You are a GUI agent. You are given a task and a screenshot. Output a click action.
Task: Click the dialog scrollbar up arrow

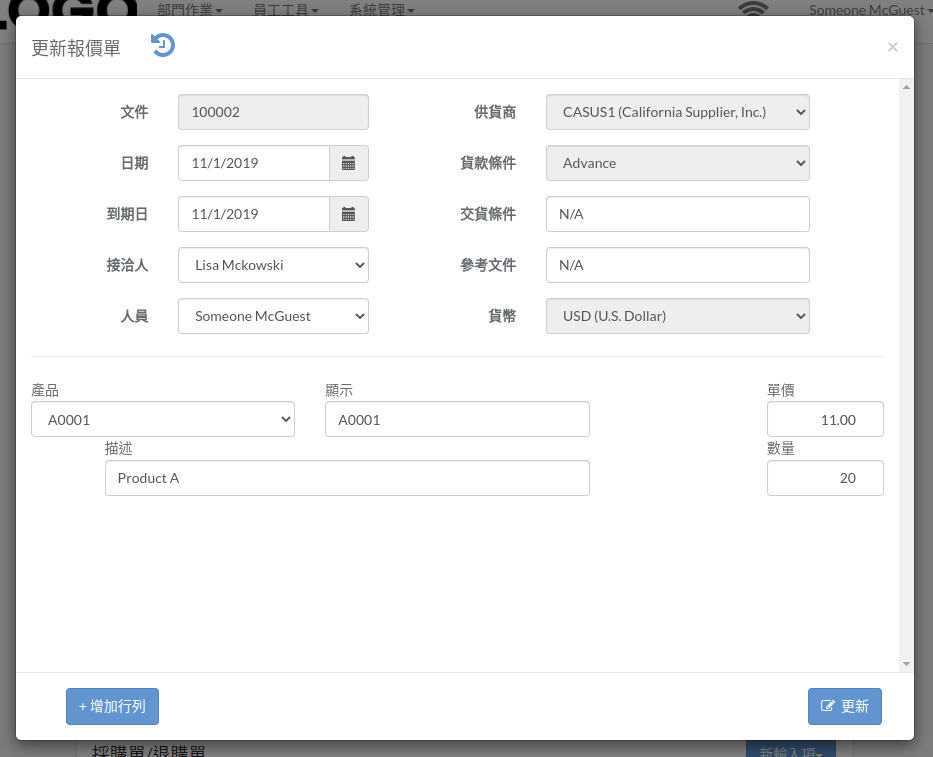906,87
